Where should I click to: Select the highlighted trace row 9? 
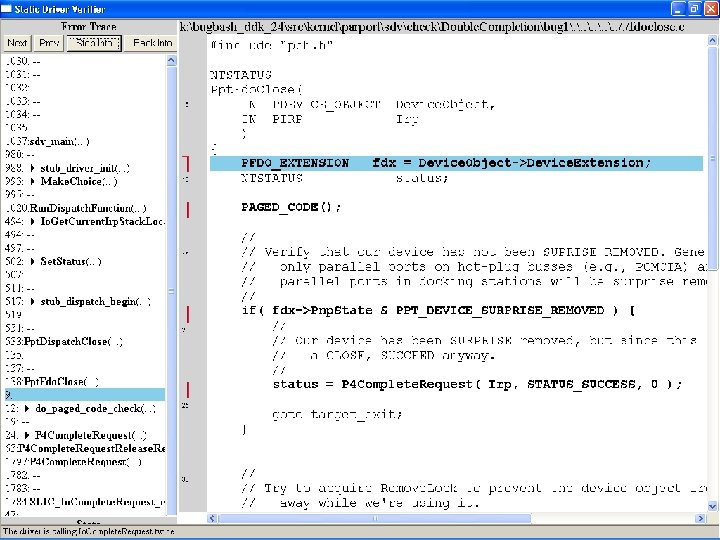pyautogui.click(x=85, y=395)
